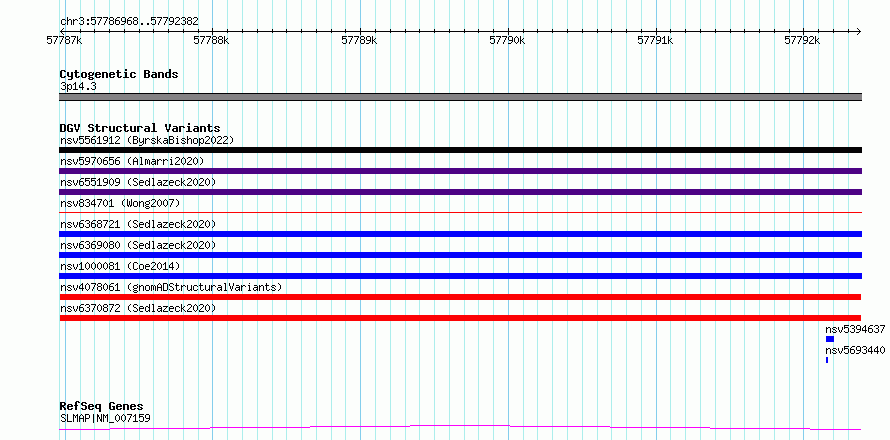Select the nsv5394637 label

[855, 329]
